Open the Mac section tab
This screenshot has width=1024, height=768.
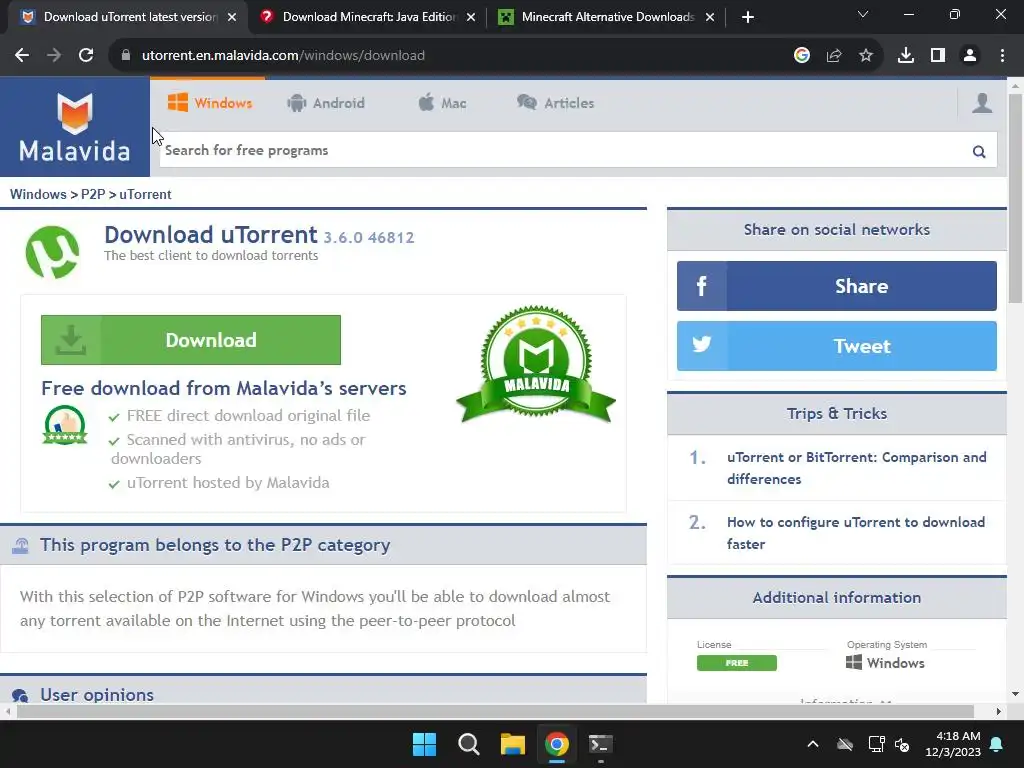click(x=441, y=103)
